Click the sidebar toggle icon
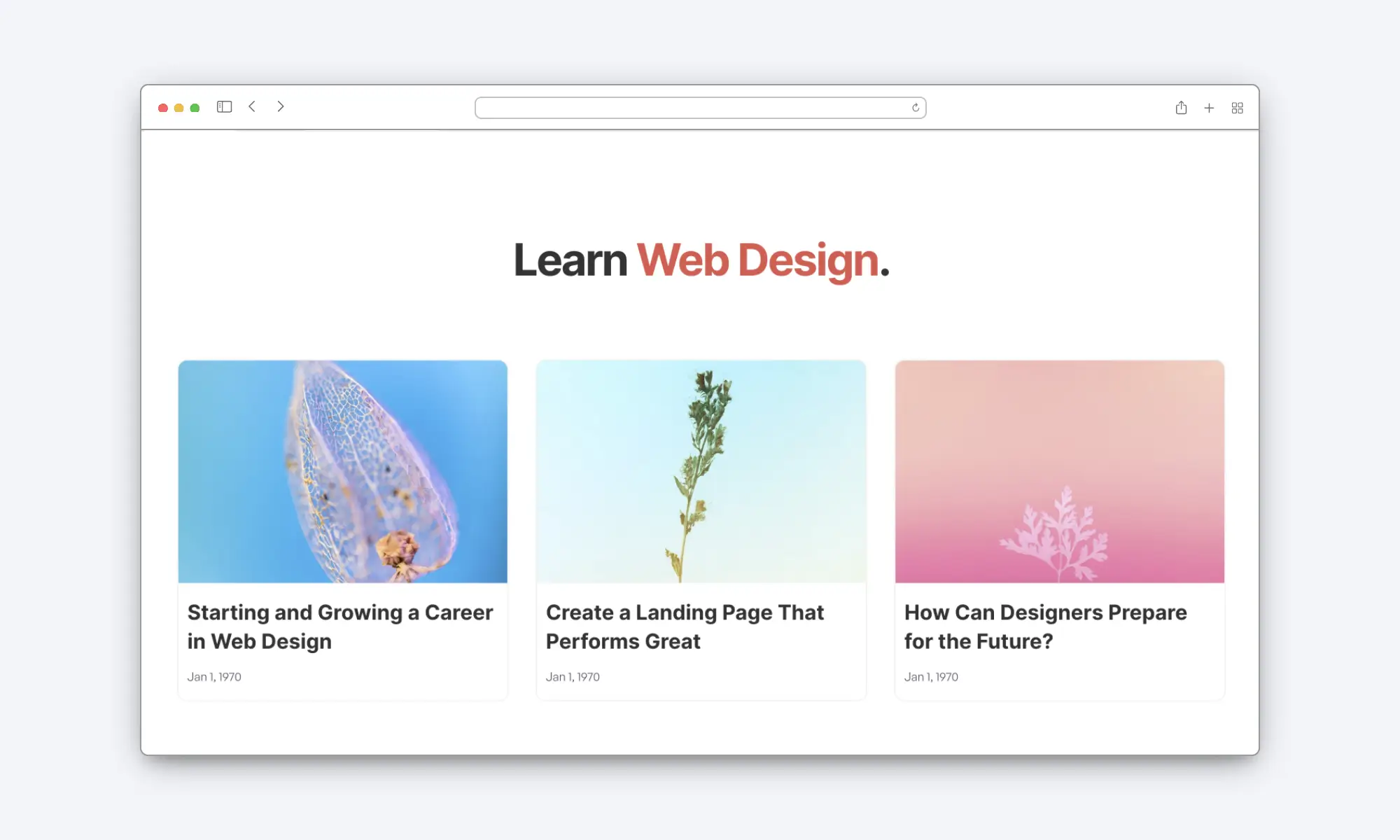The height and width of the screenshot is (840, 1400). click(224, 107)
